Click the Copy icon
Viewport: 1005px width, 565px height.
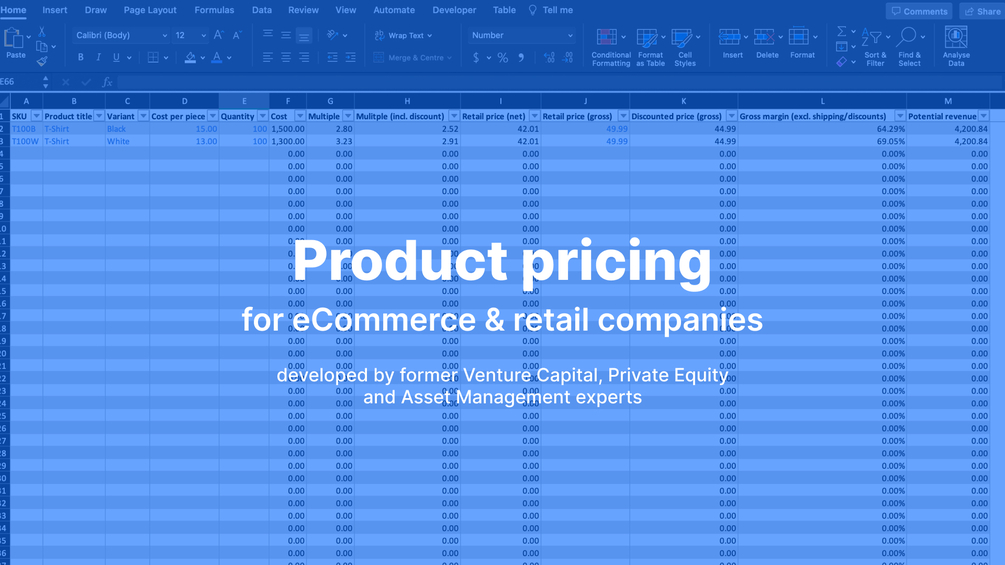[x=42, y=46]
